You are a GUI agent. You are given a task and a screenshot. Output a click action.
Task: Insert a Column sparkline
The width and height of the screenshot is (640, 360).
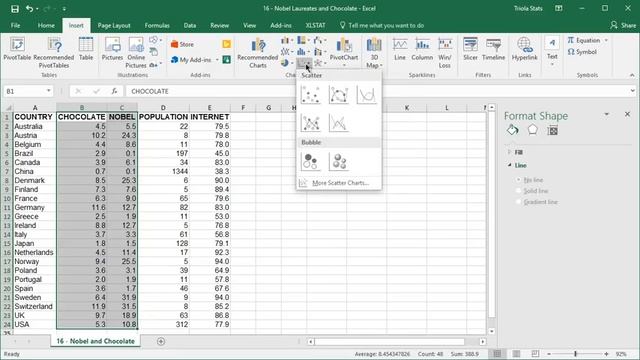point(422,49)
